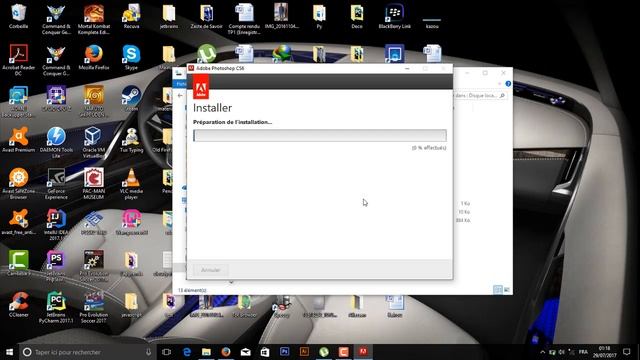
Task: Open the Mortal Kombat Komplete Edition shortcut
Action: (x=93, y=19)
